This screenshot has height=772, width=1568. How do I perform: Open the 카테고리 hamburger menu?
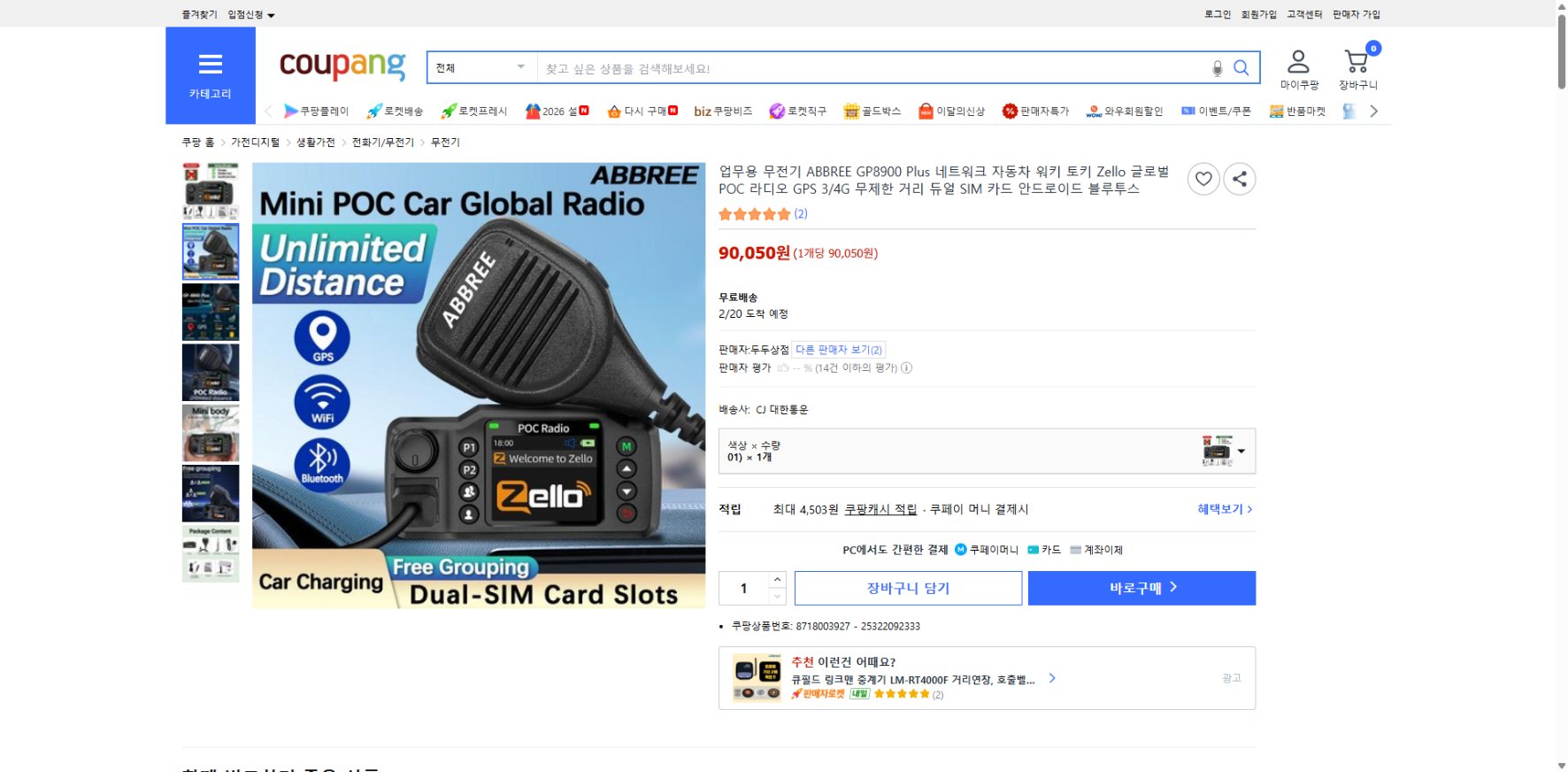pyautogui.click(x=211, y=75)
